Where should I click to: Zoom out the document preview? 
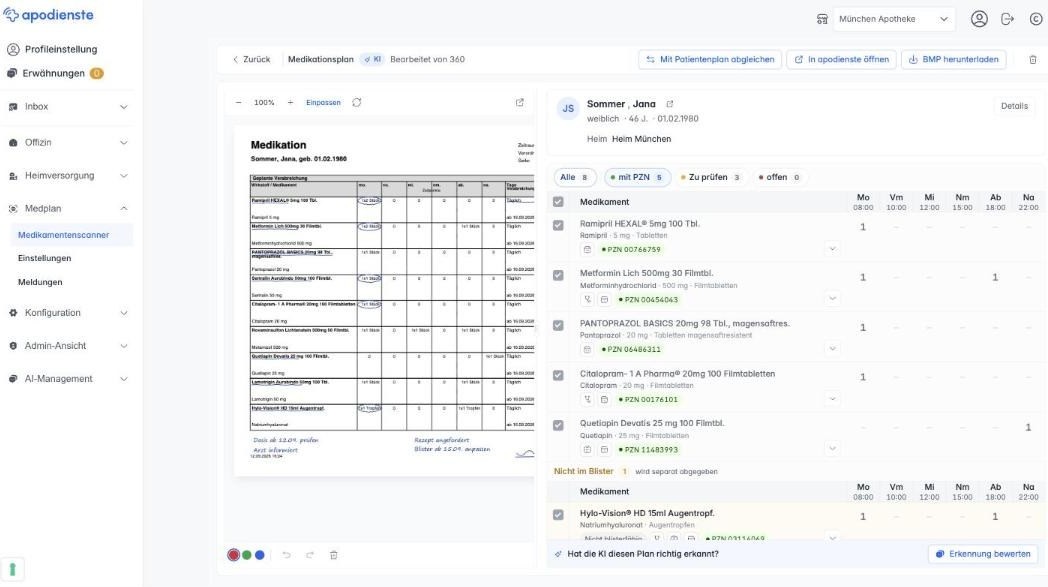(x=239, y=102)
